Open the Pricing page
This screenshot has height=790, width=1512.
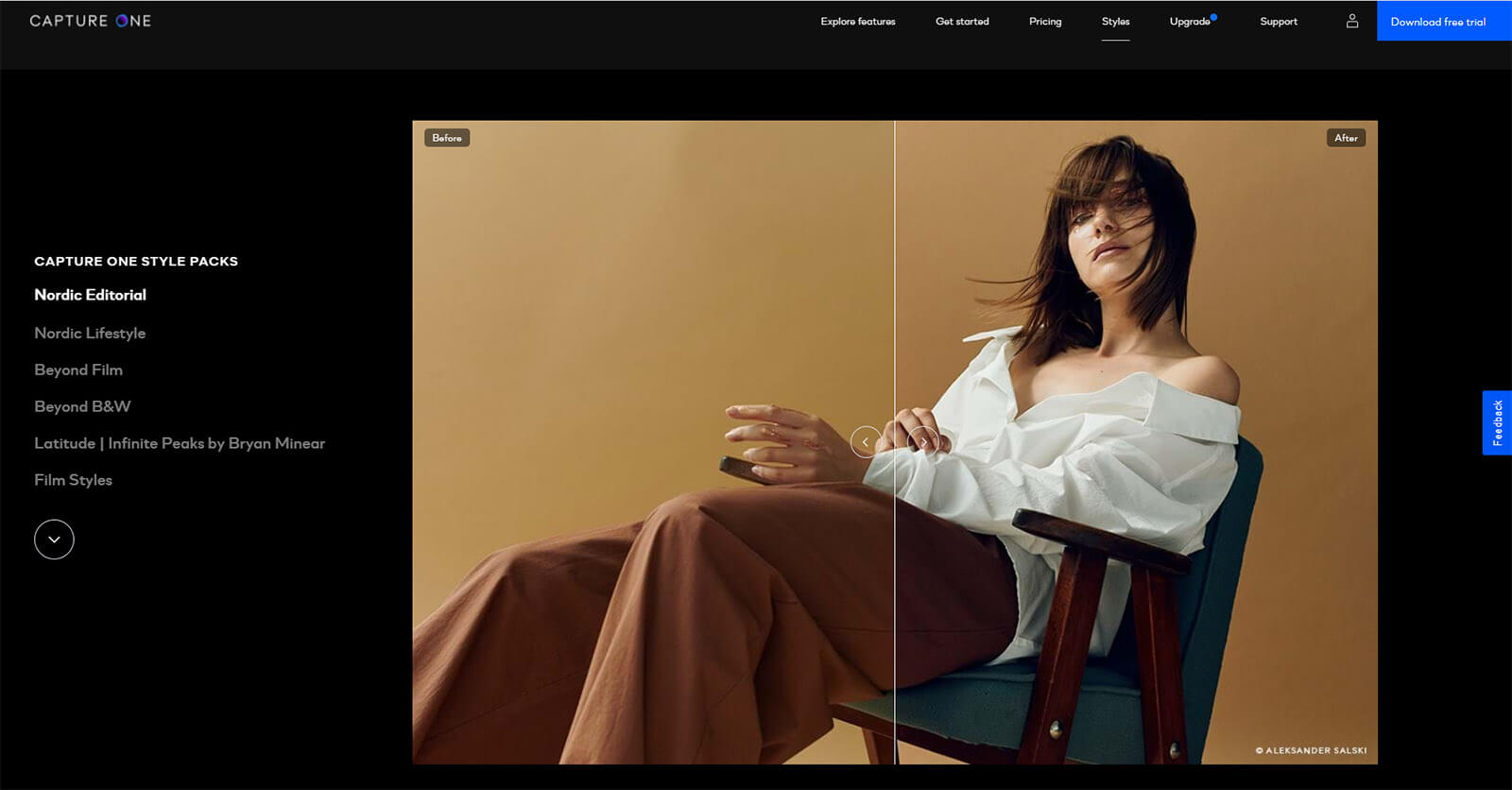(1045, 21)
